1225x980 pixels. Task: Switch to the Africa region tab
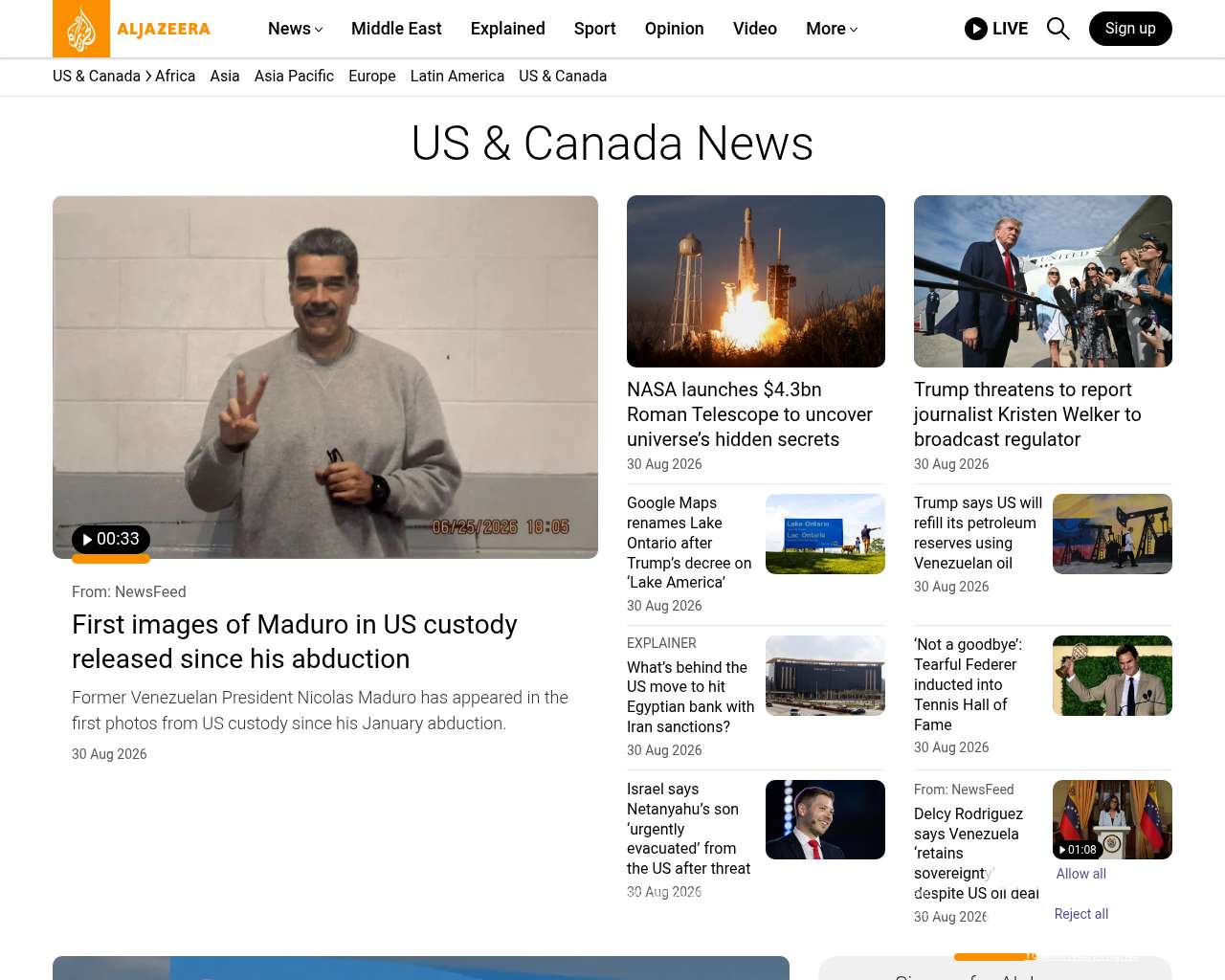tap(175, 77)
